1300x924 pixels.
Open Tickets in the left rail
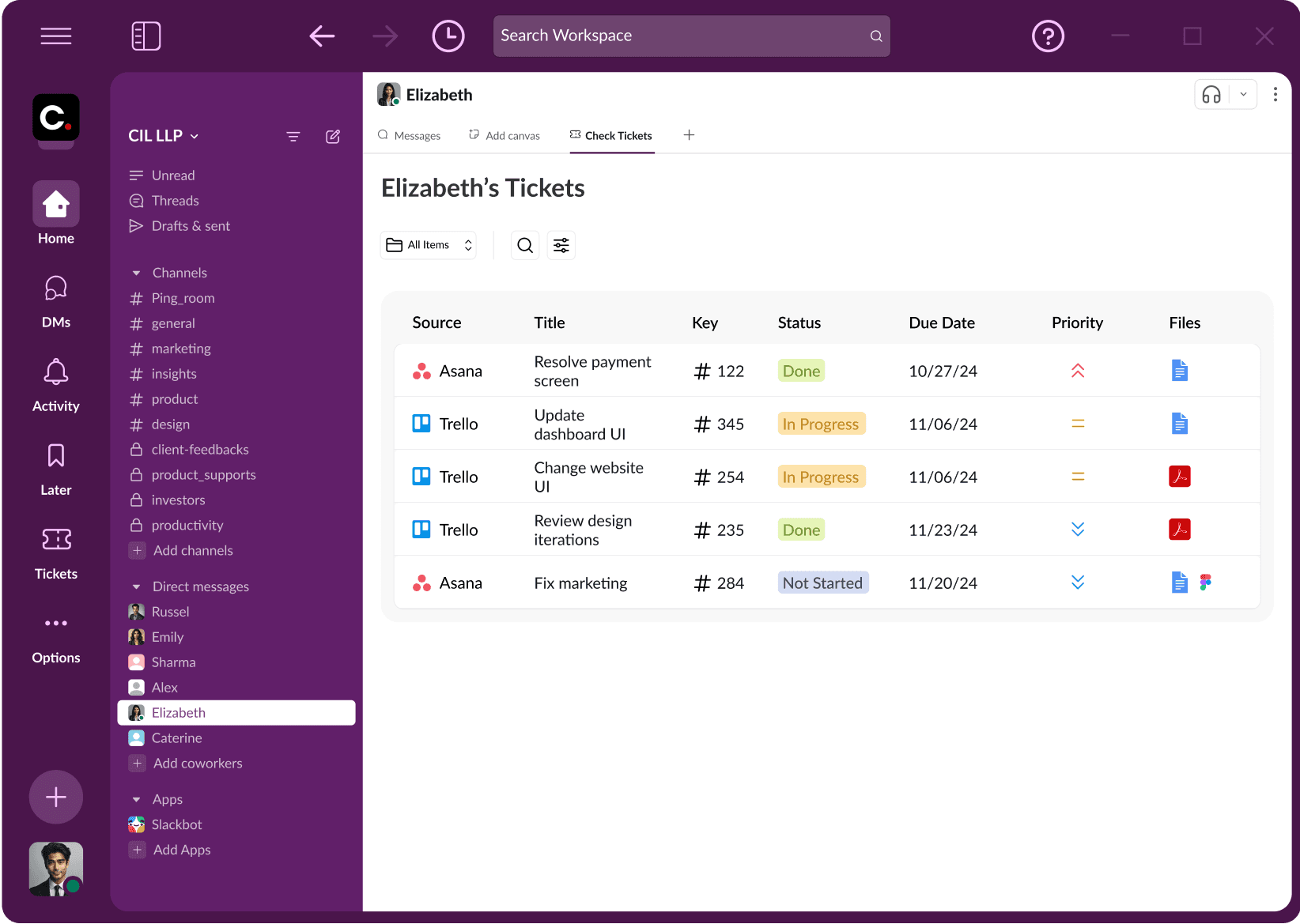point(56,553)
